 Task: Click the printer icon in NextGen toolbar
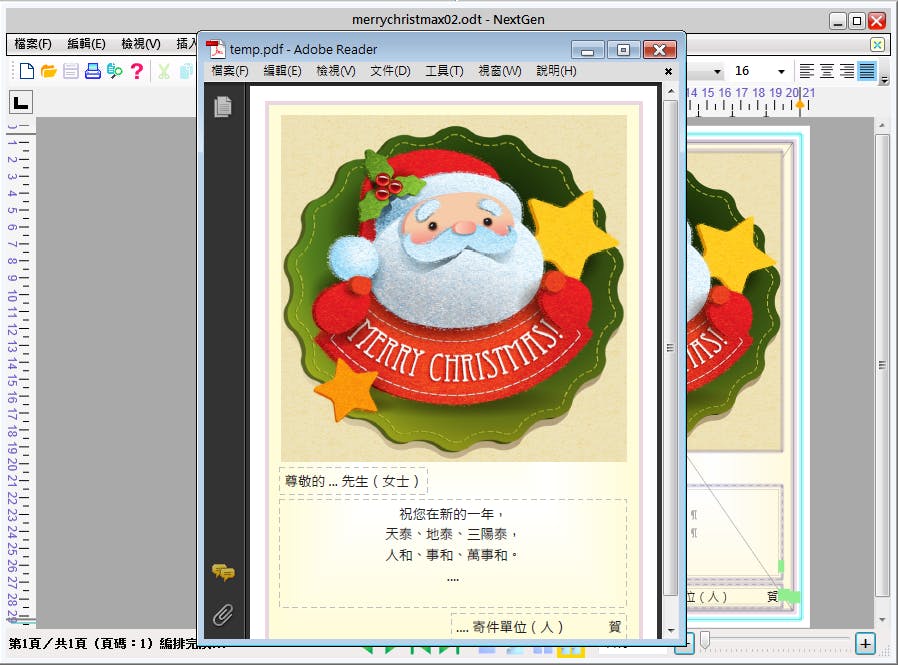[x=93, y=71]
